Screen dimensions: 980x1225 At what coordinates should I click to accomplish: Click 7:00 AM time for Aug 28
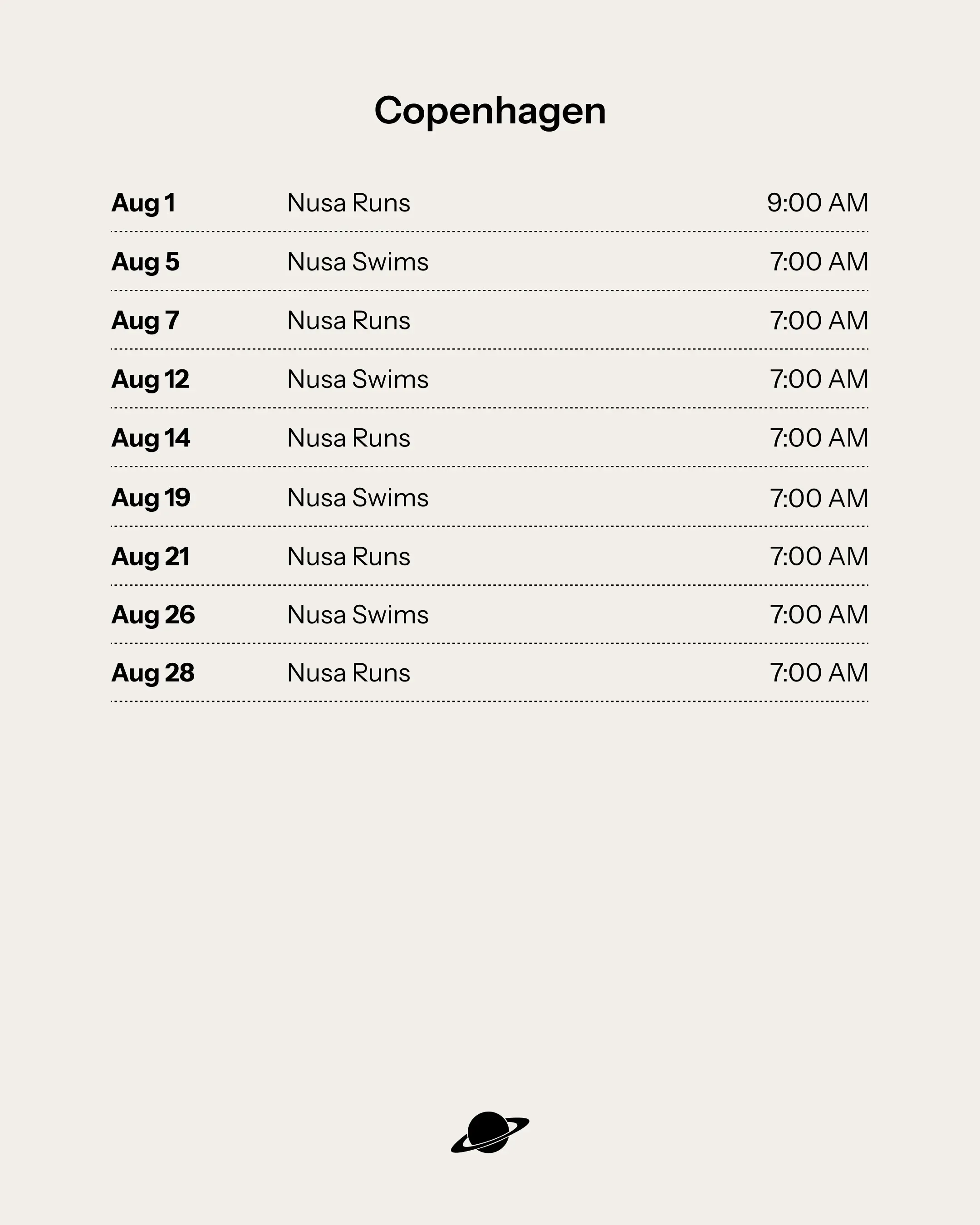[x=818, y=673]
